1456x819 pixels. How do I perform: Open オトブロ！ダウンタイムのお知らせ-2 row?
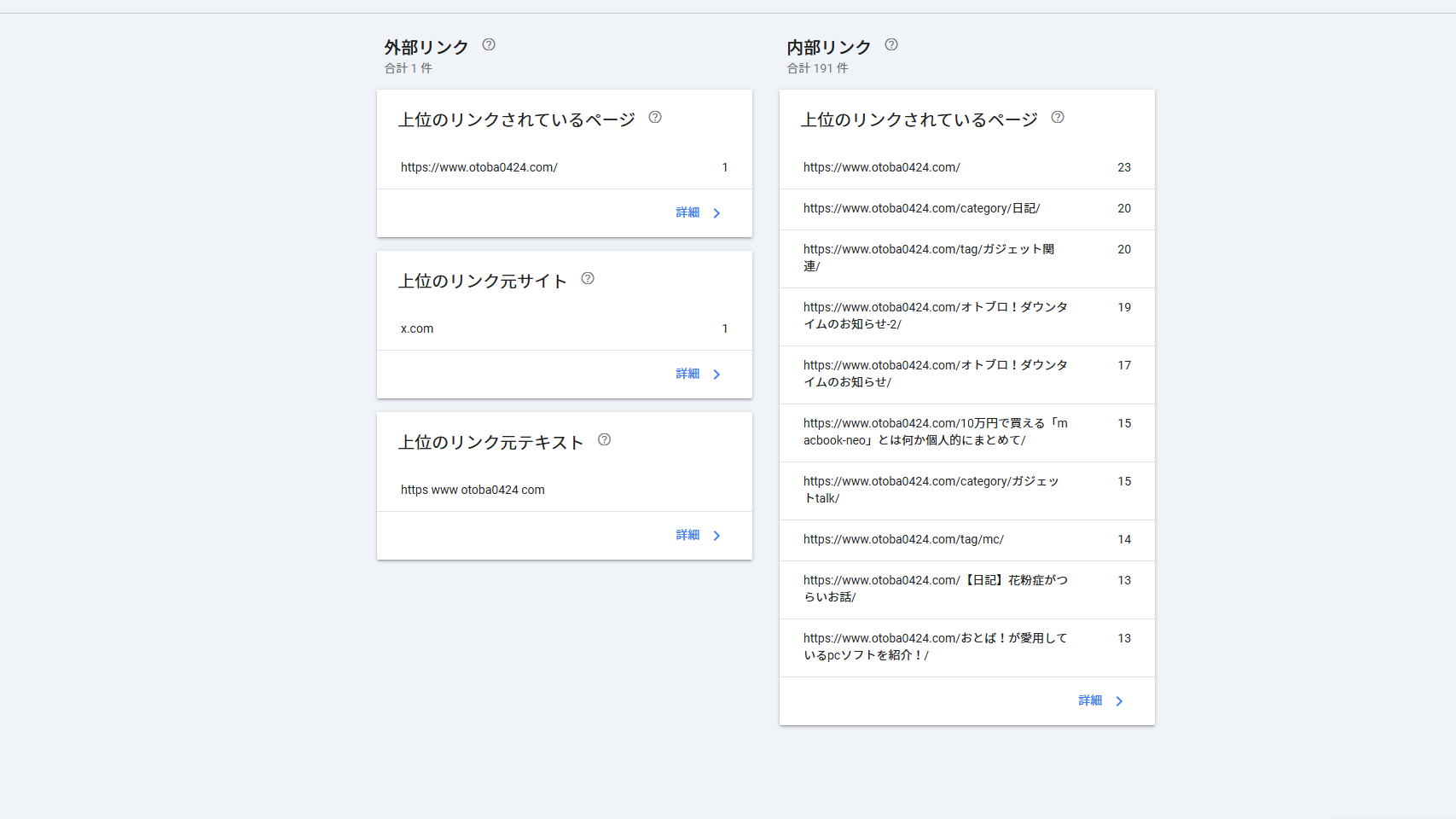(x=966, y=317)
